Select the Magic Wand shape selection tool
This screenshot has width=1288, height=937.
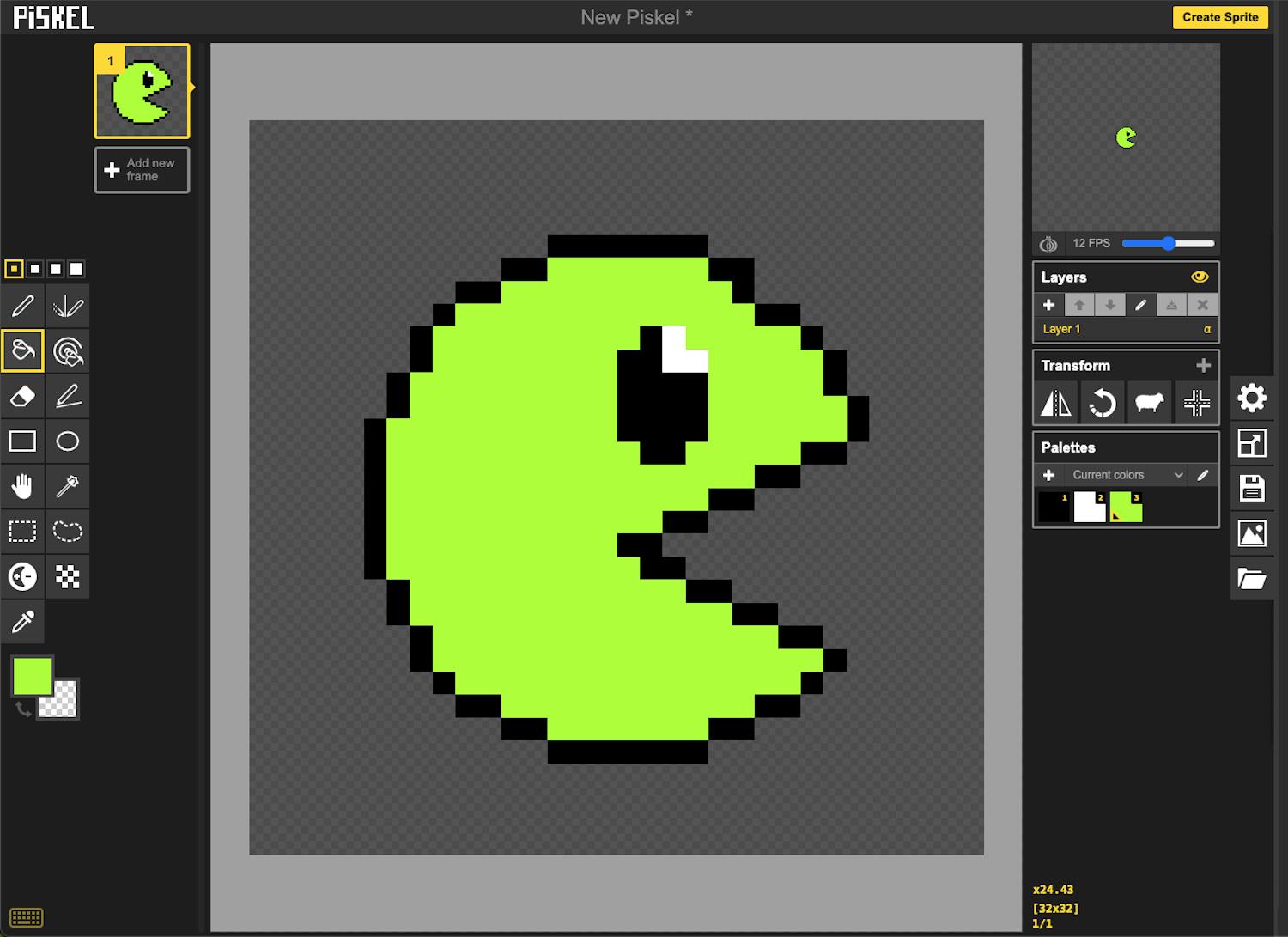(x=68, y=486)
